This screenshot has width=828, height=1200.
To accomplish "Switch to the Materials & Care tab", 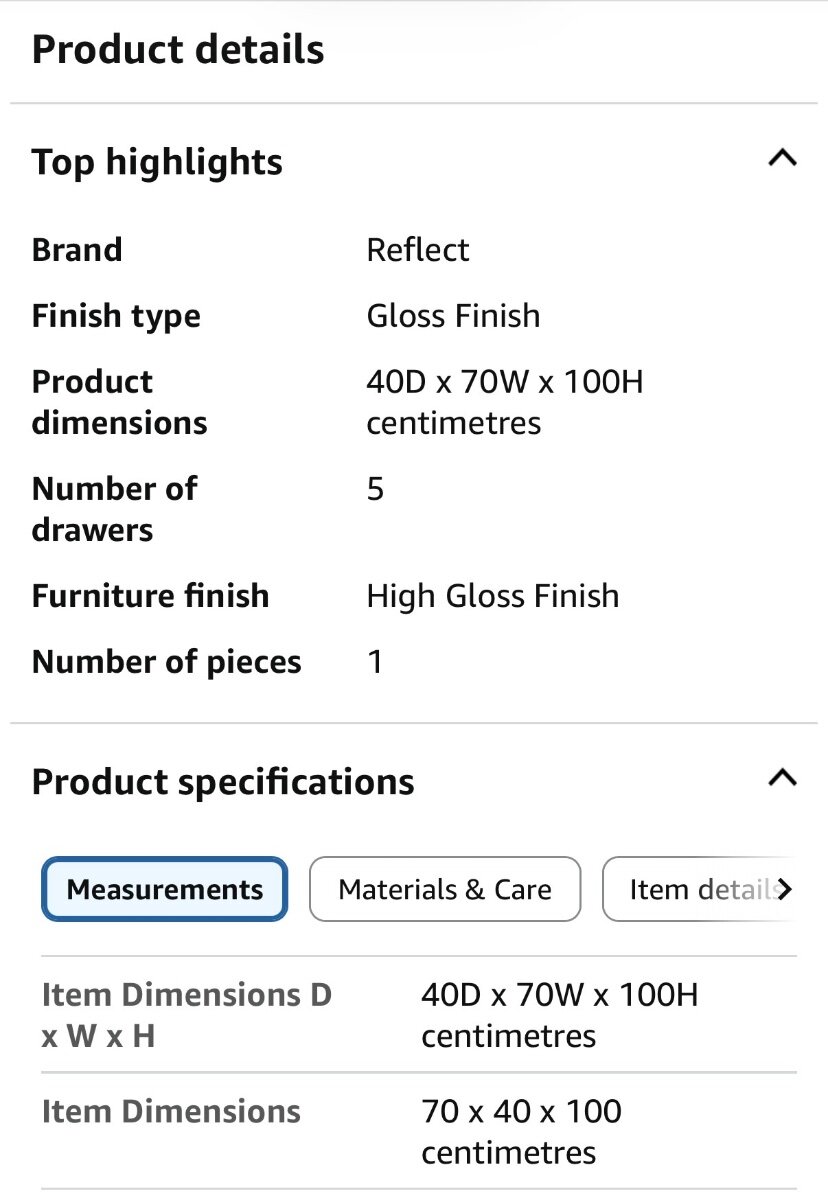I will [445, 889].
